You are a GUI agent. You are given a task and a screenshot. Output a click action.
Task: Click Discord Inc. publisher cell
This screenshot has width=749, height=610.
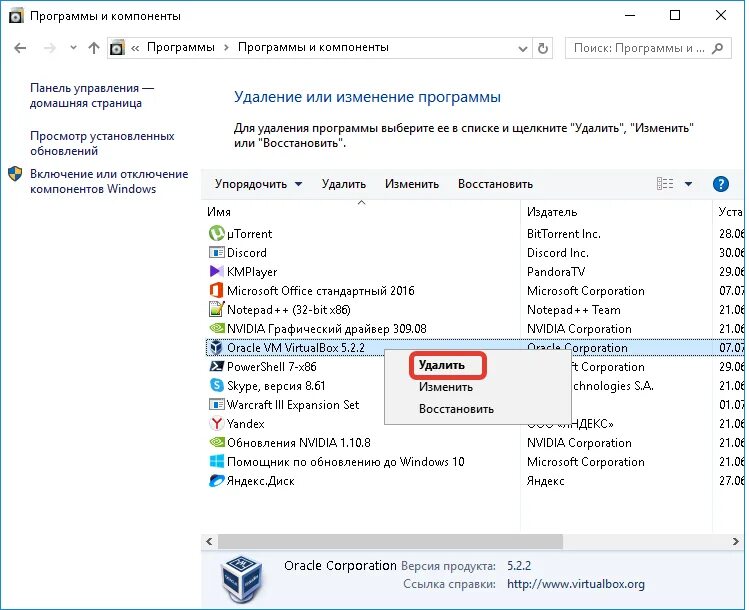pos(557,252)
